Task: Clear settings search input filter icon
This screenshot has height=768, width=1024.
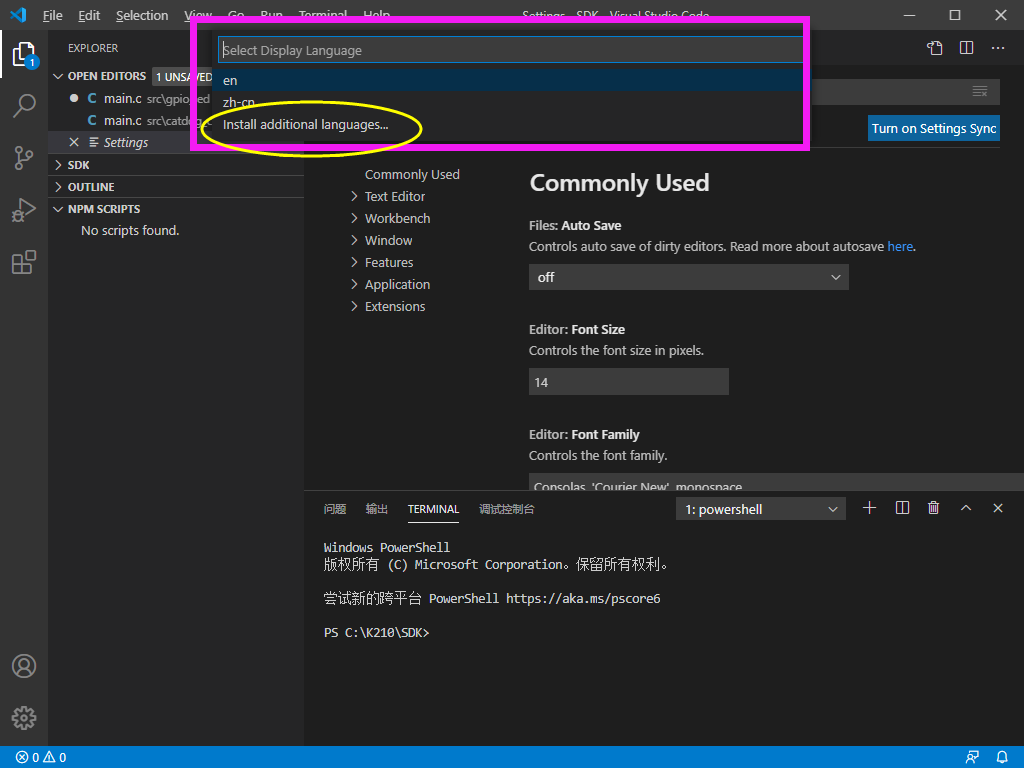Action: tap(980, 91)
